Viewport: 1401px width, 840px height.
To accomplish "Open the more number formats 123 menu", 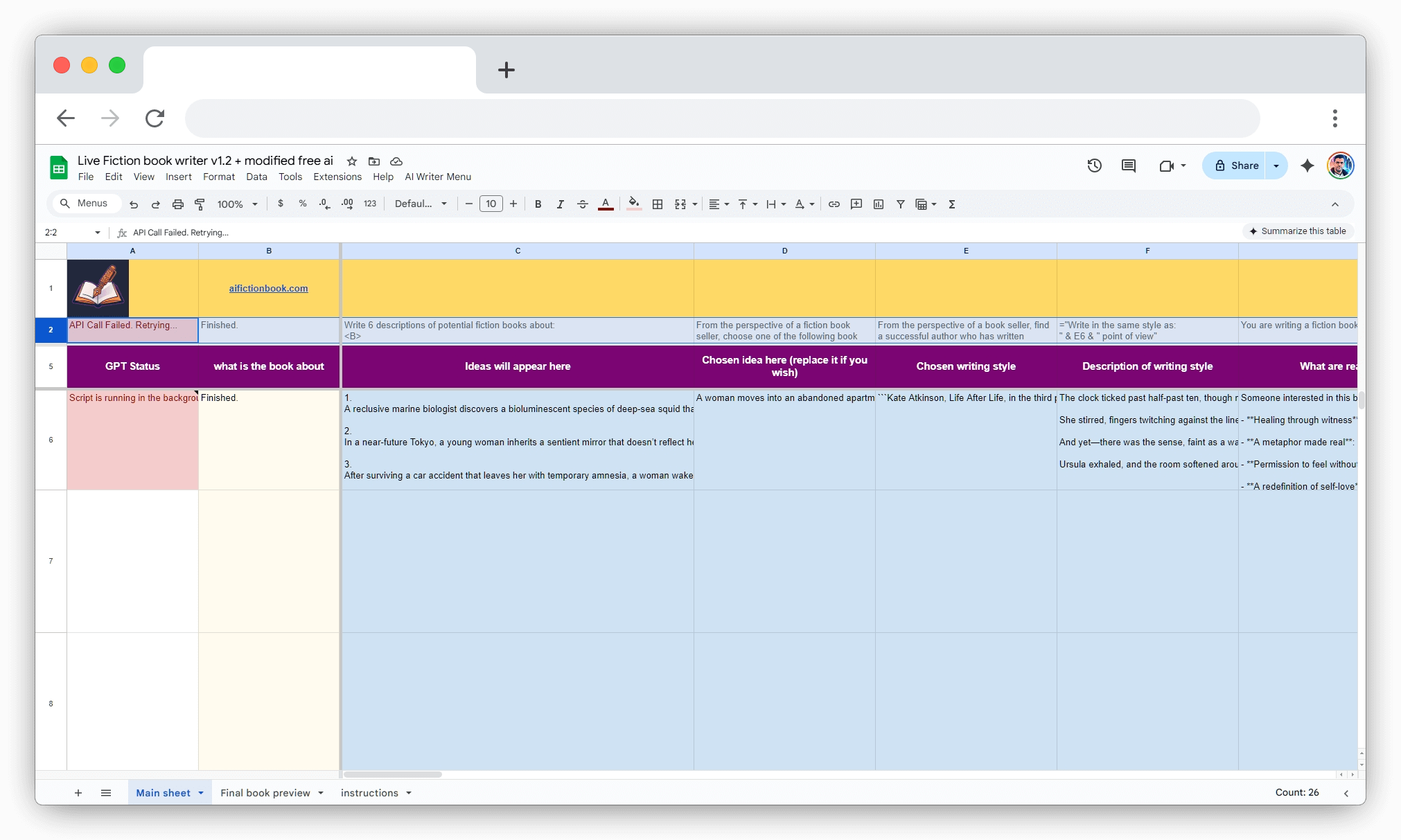I will tap(370, 204).
